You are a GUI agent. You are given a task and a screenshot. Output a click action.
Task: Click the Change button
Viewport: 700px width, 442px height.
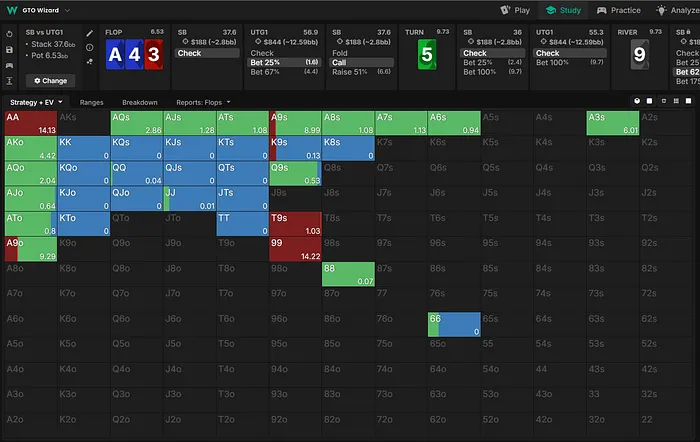[x=49, y=80]
